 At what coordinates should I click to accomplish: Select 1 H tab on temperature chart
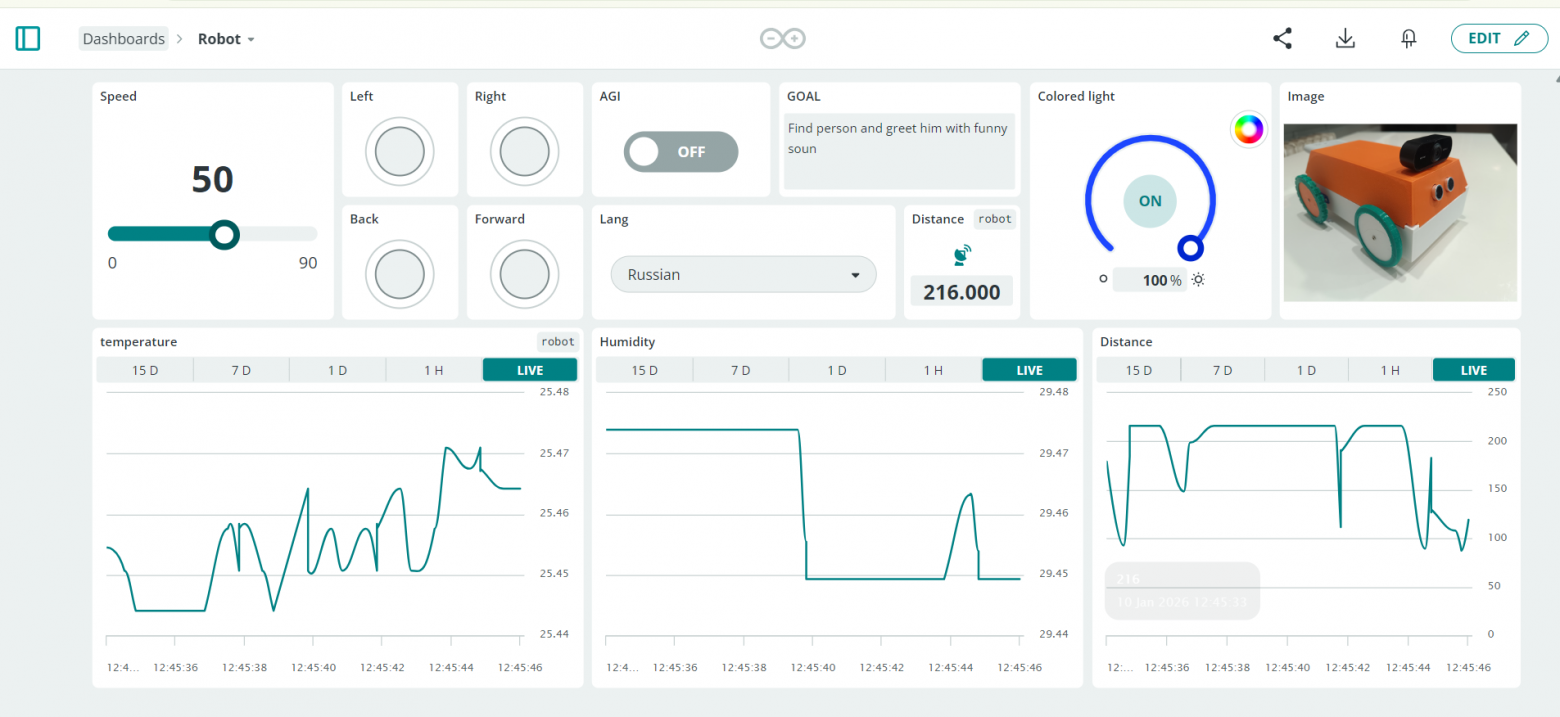point(433,370)
